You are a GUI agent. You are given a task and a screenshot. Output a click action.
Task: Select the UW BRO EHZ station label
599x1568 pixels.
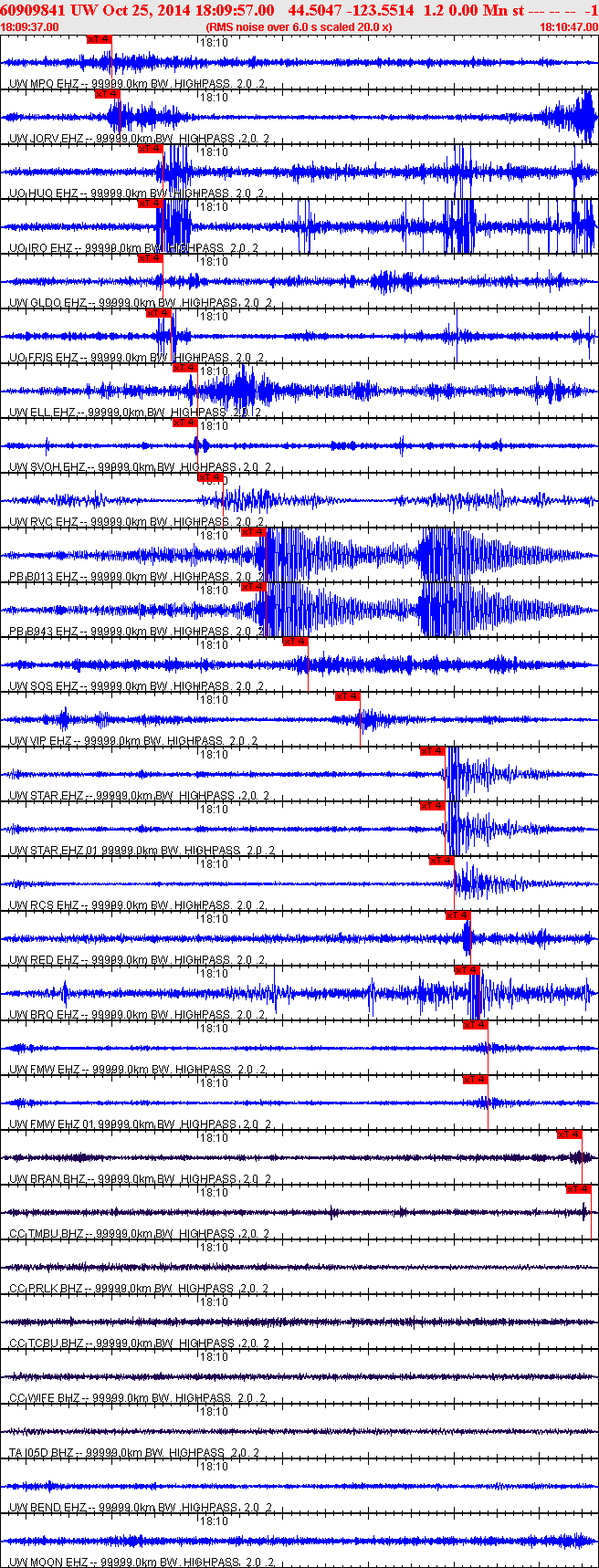44,1015
